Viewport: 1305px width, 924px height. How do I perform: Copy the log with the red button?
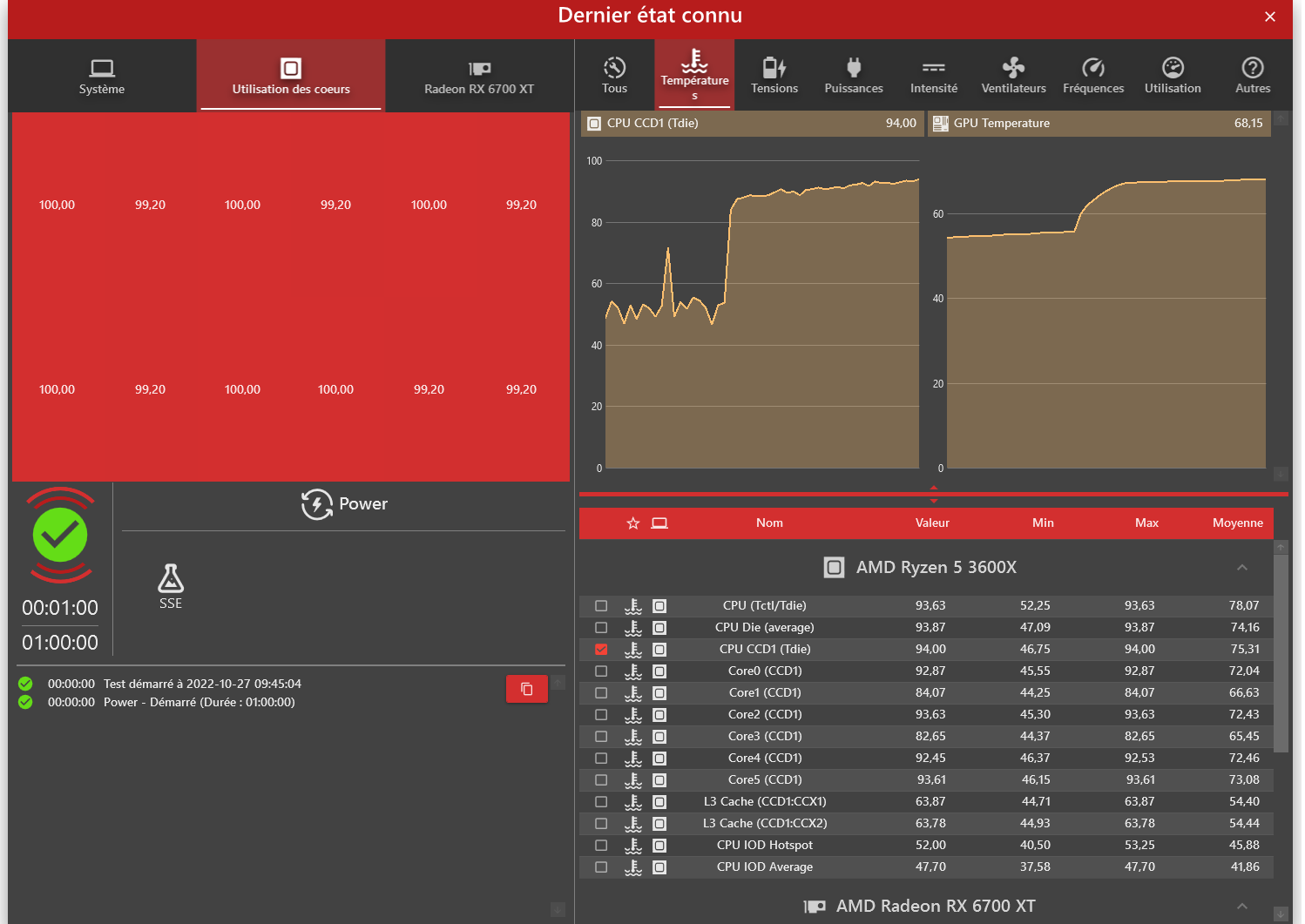[x=527, y=689]
